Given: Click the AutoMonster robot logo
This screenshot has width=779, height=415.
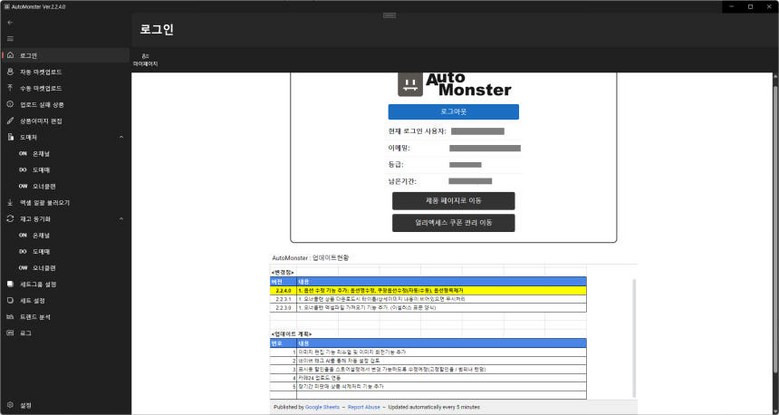Looking at the screenshot, I should 410,84.
